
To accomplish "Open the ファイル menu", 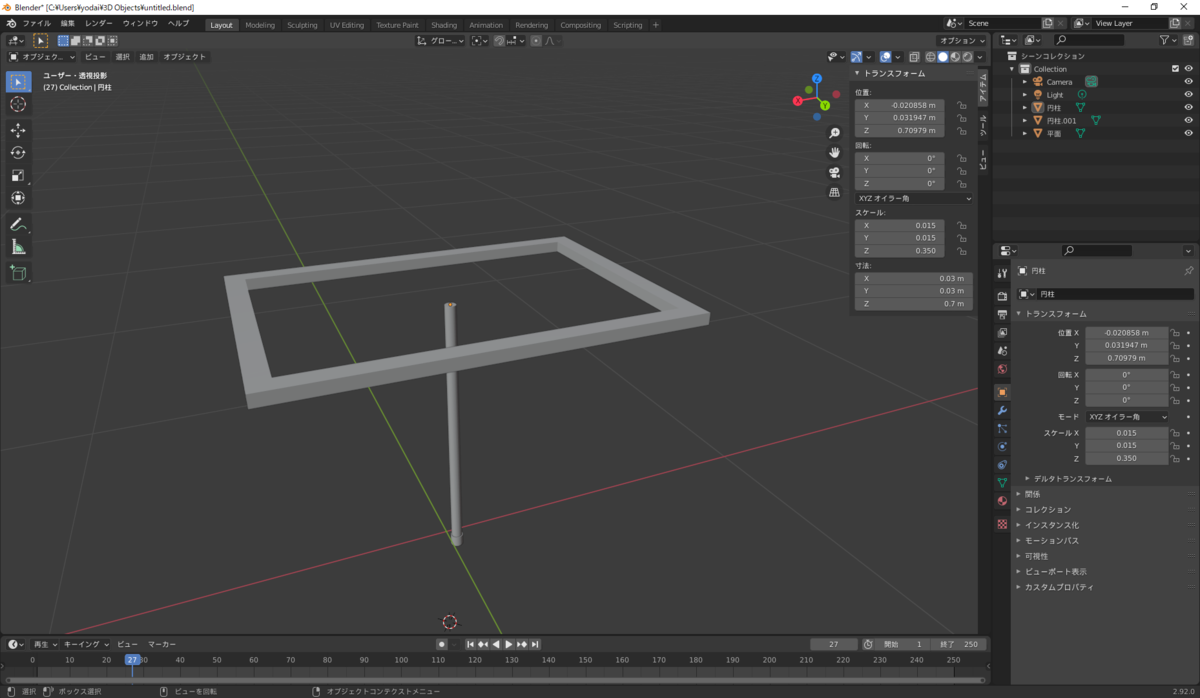I will pyautogui.click(x=36, y=23).
